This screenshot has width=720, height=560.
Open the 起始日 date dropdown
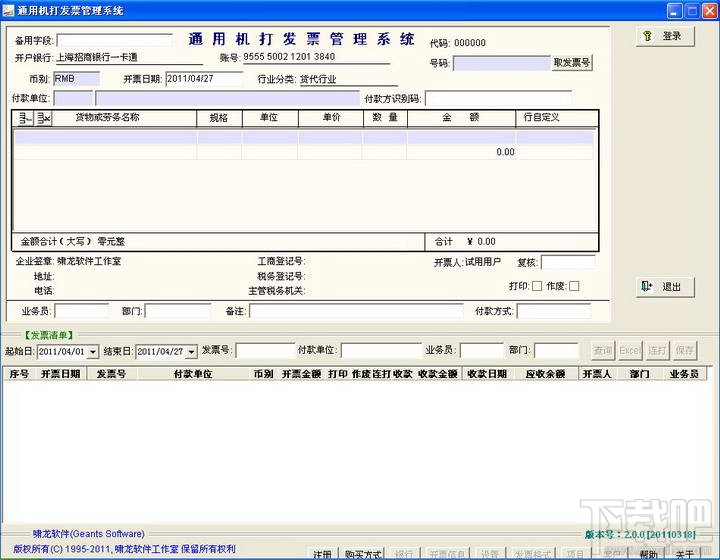pos(93,352)
